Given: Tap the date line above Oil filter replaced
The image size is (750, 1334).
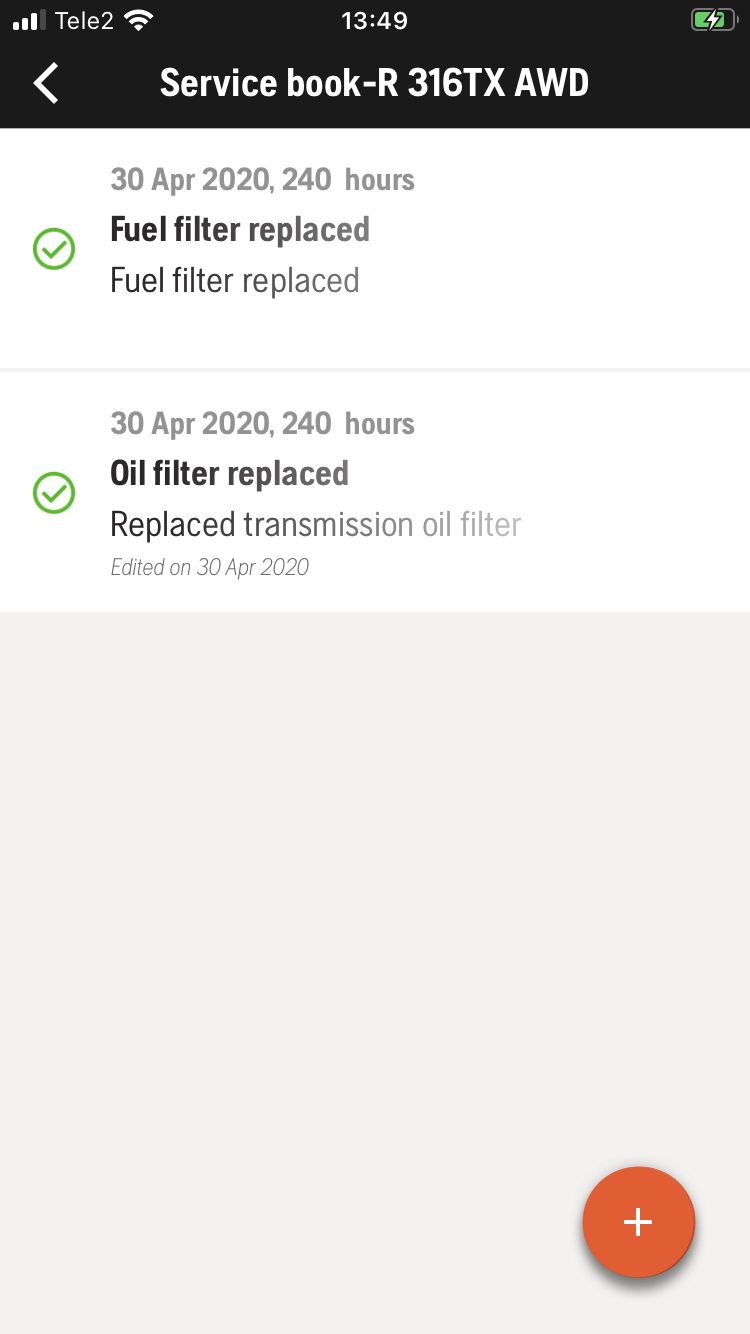Looking at the screenshot, I should point(262,424).
